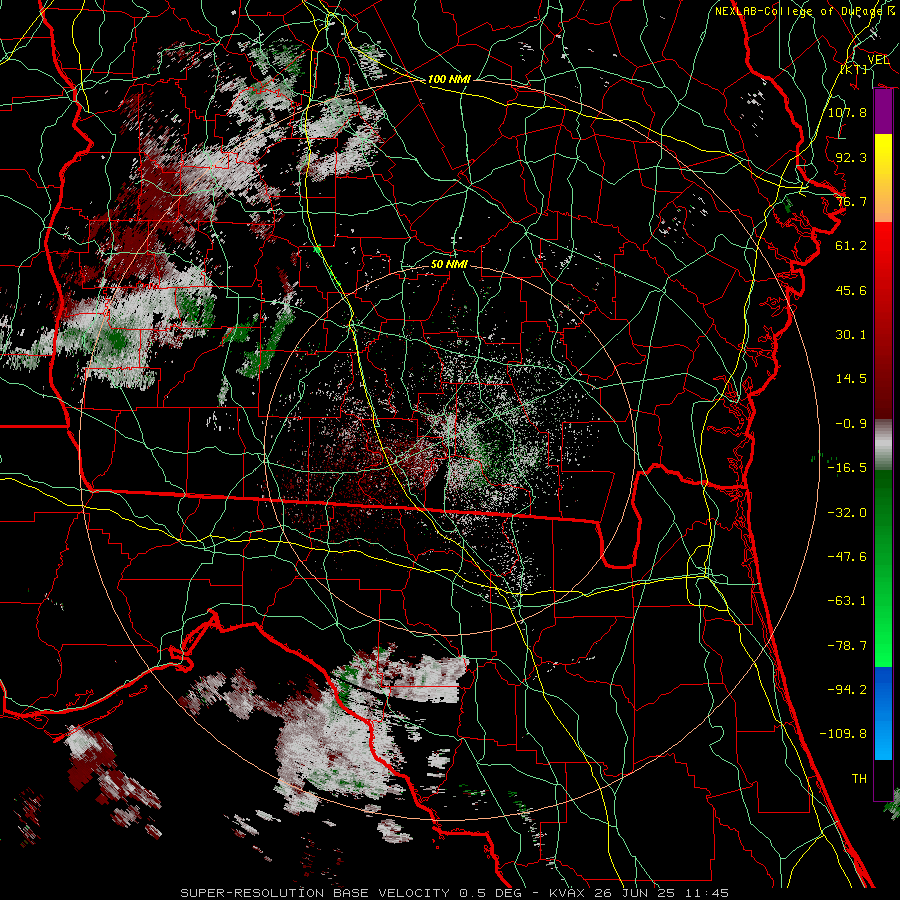Viewport: 900px width, 900px height.
Task: Select the 61.2 legend value
Action: click(x=851, y=246)
